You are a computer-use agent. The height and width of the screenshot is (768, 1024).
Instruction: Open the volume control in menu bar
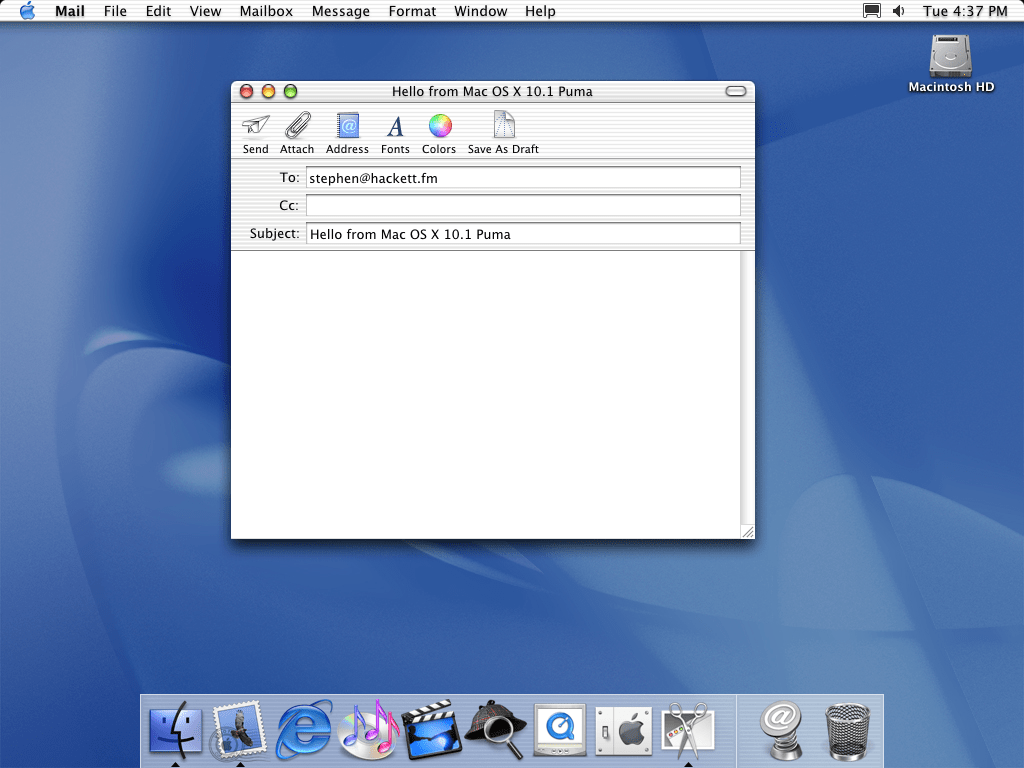click(x=898, y=11)
